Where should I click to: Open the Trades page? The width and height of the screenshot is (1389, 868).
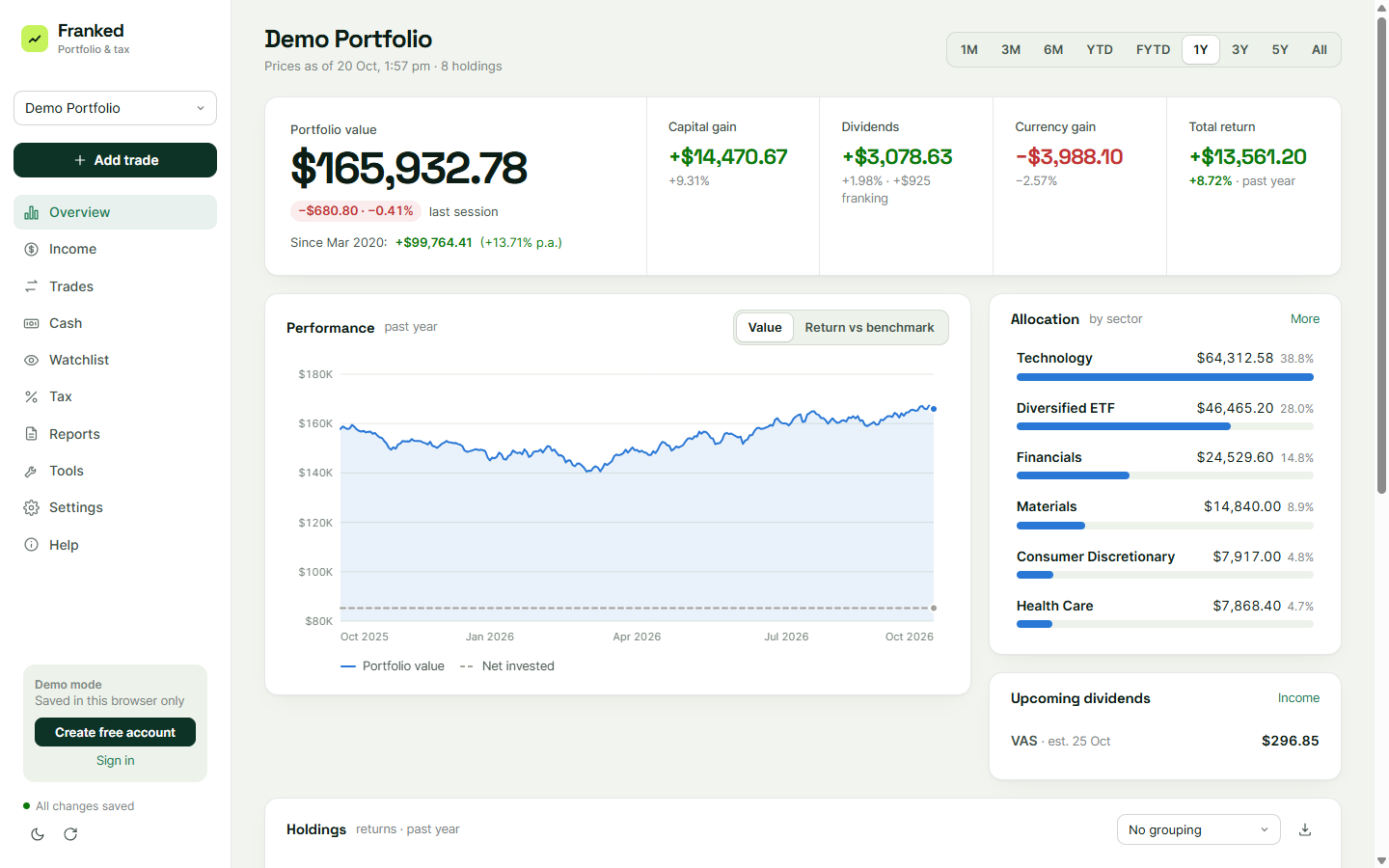(115, 286)
